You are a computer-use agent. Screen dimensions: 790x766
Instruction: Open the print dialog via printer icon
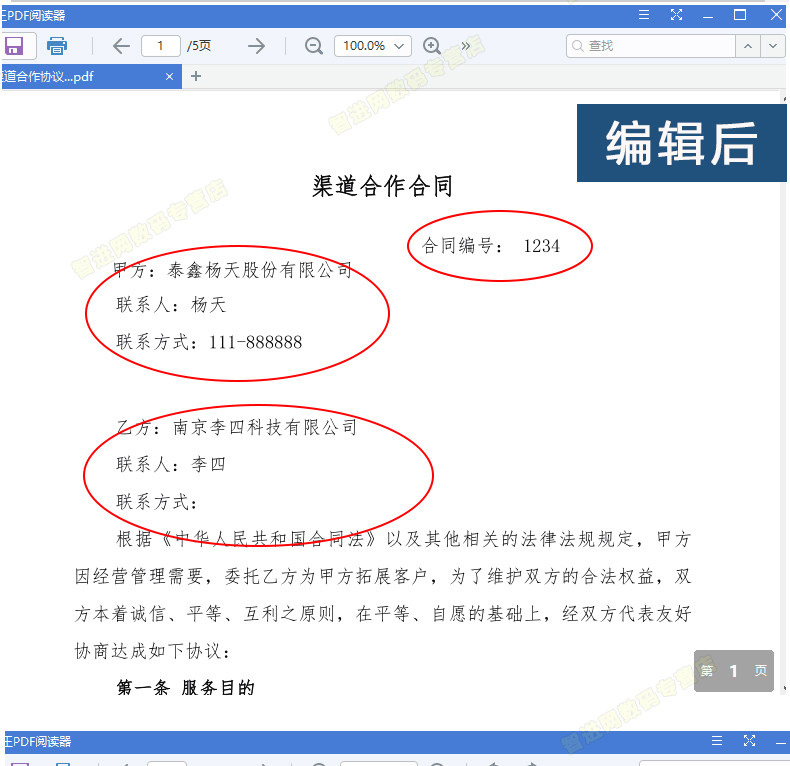point(57,46)
